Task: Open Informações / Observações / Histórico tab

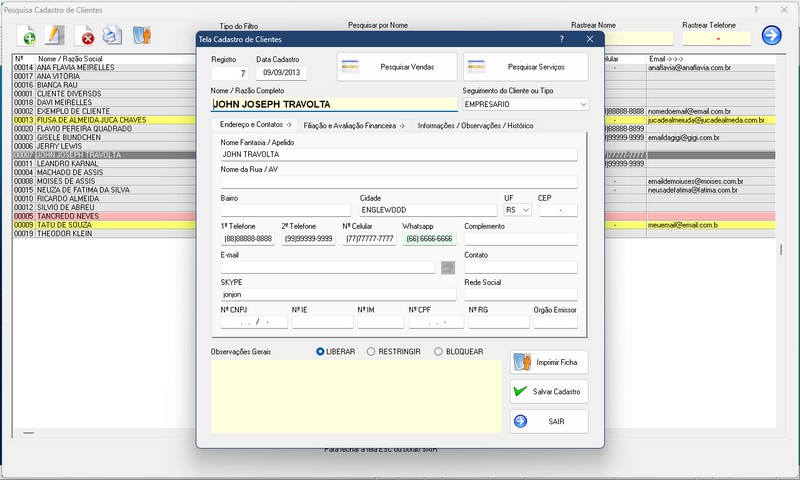Action: coord(475,126)
